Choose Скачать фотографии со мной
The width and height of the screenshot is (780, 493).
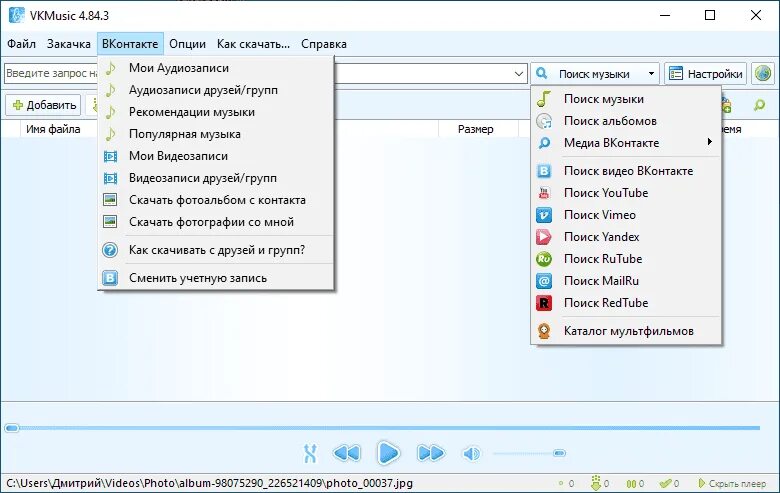pyautogui.click(x=215, y=221)
